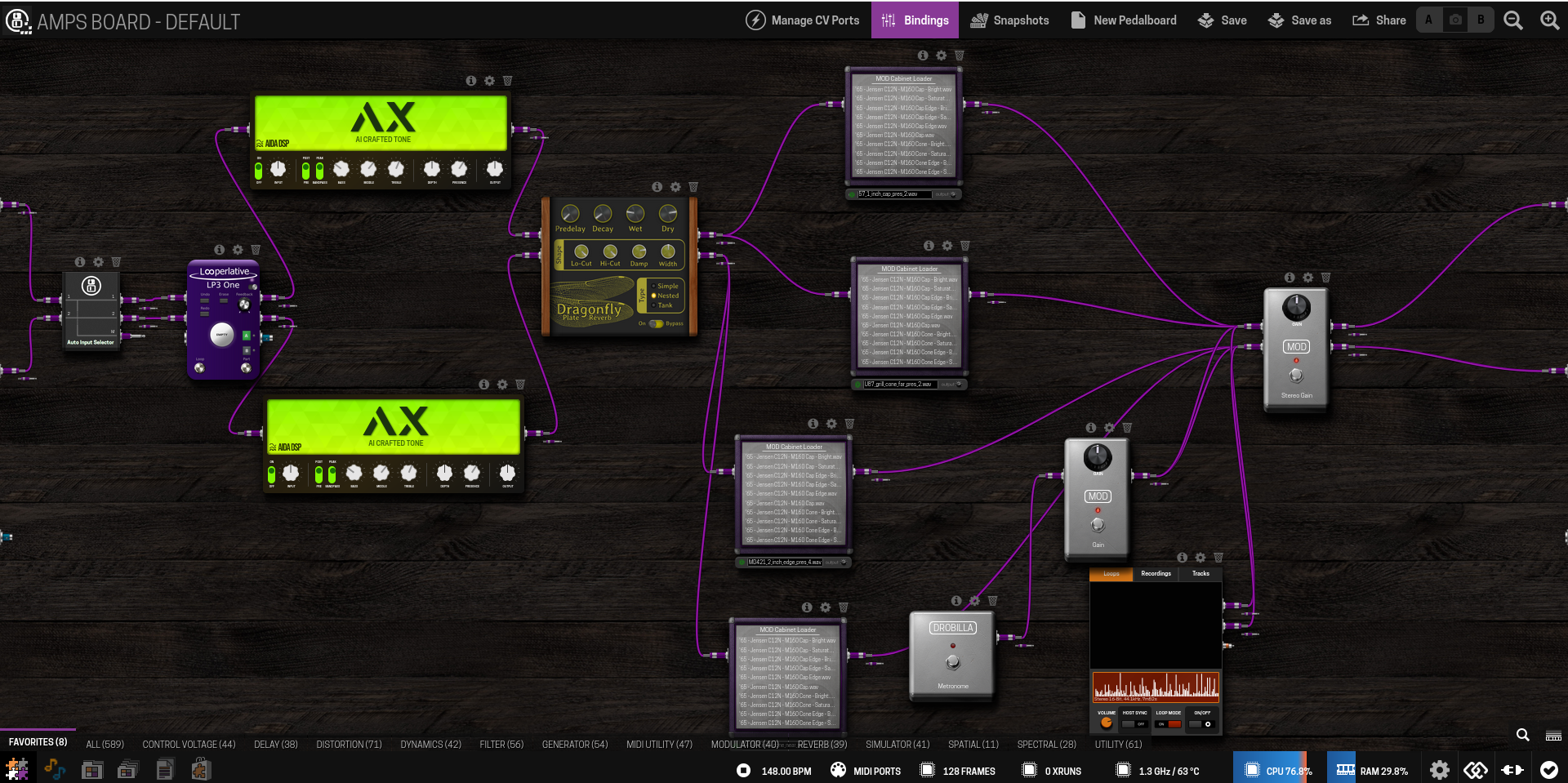
Task: Toggle Loop Mode in audio player
Action: pos(1169,724)
